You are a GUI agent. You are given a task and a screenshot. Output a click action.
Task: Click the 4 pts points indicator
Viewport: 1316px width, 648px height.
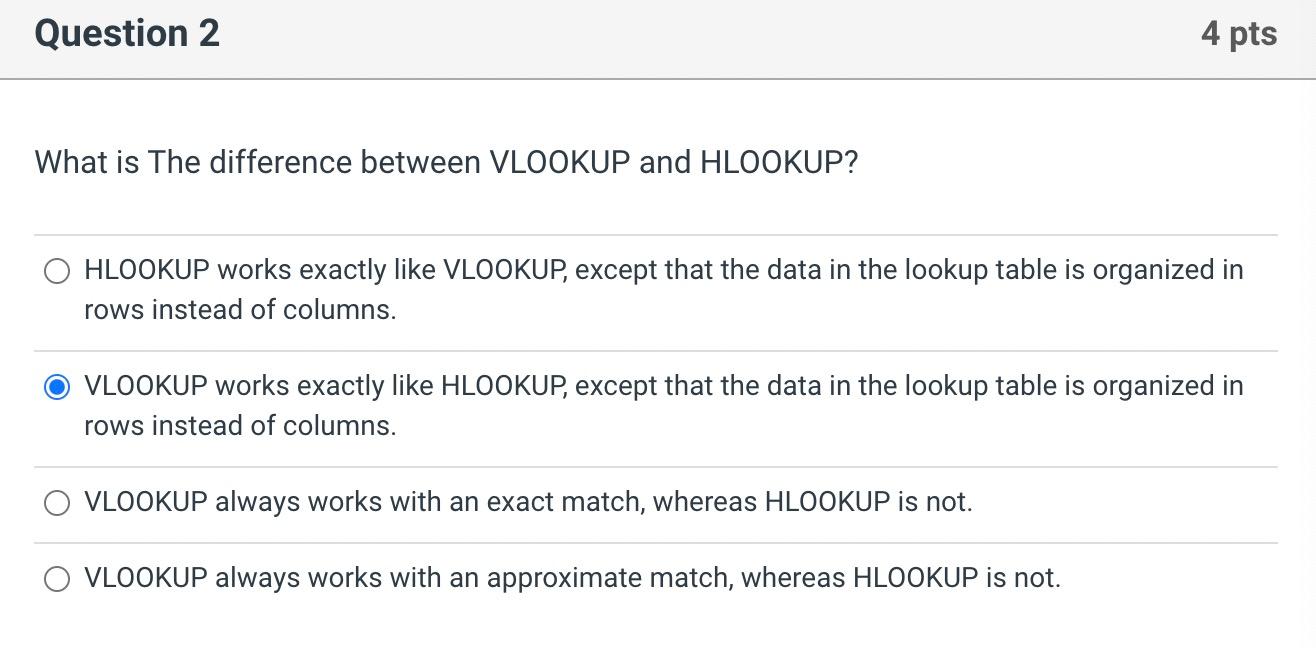coord(1240,33)
